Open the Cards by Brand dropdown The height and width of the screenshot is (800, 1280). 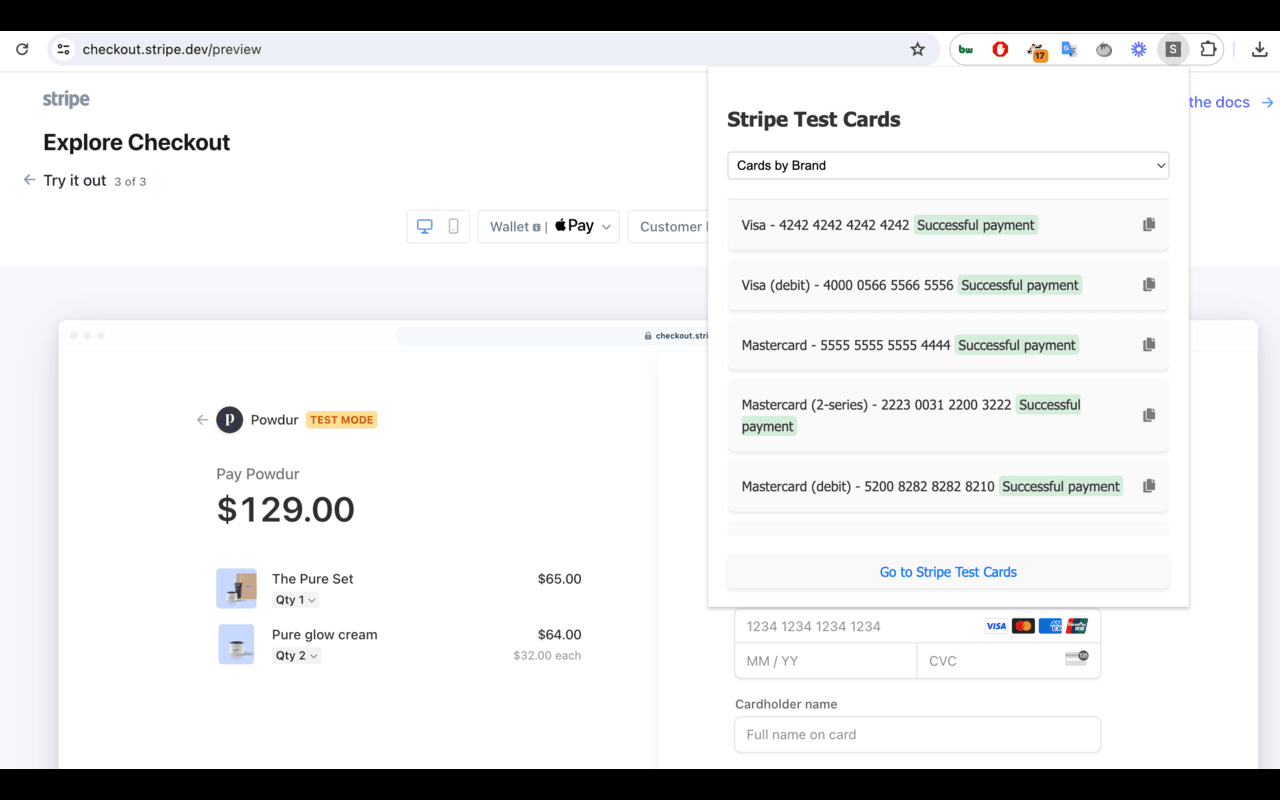tap(947, 165)
